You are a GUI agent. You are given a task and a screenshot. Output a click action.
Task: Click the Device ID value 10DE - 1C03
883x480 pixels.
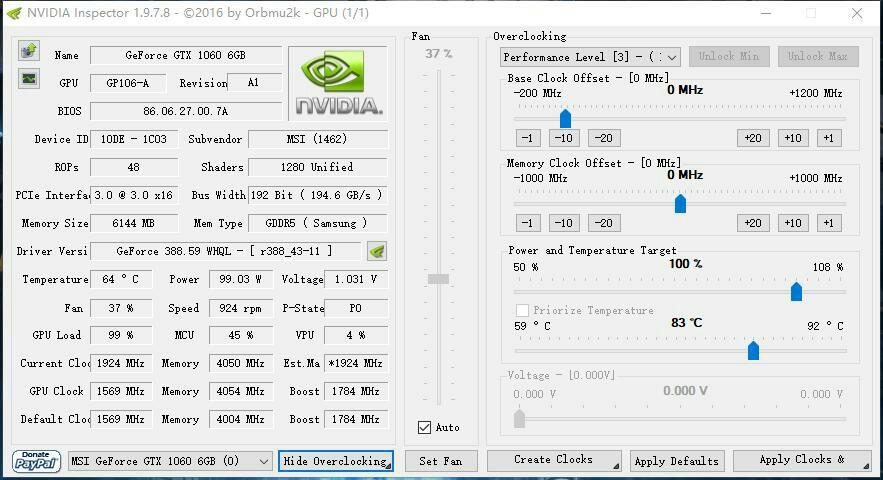click(x=134, y=139)
